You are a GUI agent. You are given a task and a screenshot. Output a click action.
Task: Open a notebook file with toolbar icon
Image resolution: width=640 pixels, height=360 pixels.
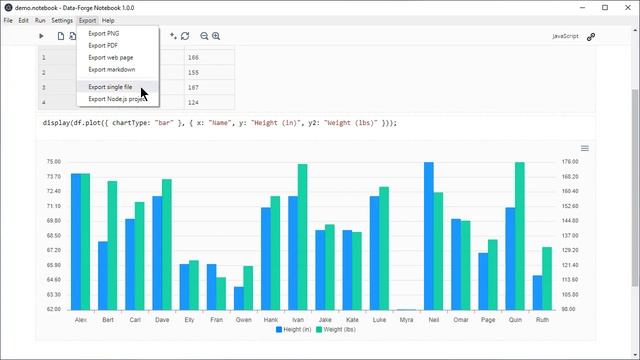72,36
